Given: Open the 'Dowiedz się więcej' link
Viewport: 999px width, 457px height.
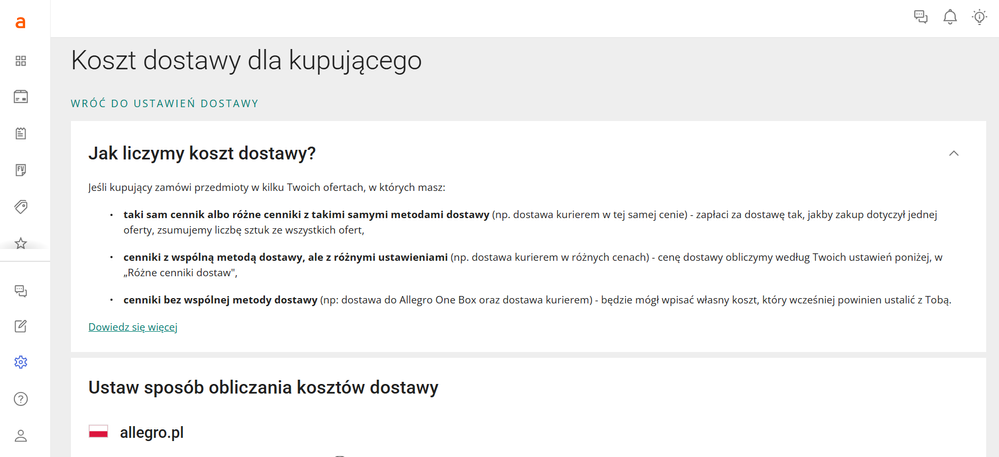Looking at the screenshot, I should pyautogui.click(x=133, y=327).
